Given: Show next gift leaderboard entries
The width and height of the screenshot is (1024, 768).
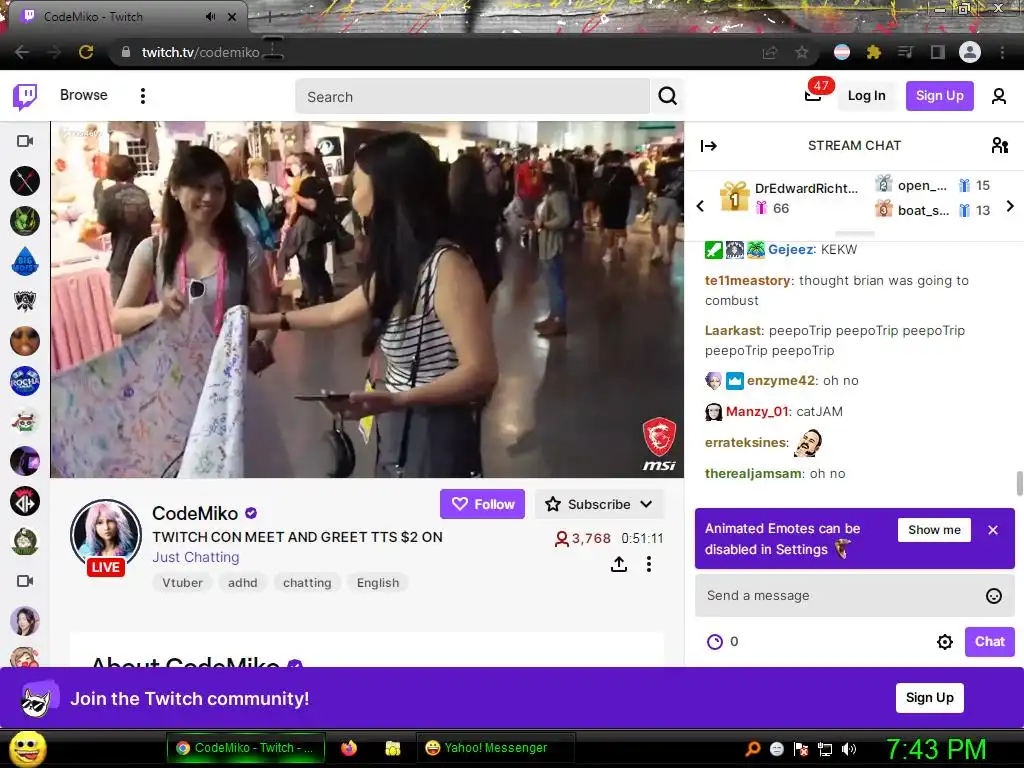Looking at the screenshot, I should coord(1010,206).
